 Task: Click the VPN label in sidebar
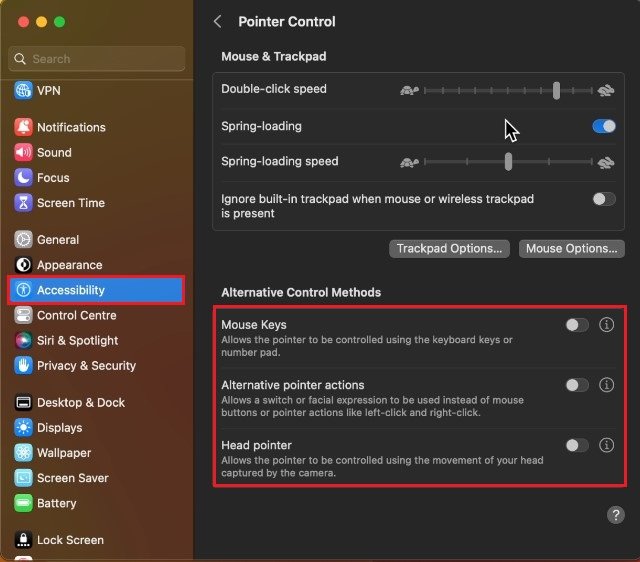[49, 90]
